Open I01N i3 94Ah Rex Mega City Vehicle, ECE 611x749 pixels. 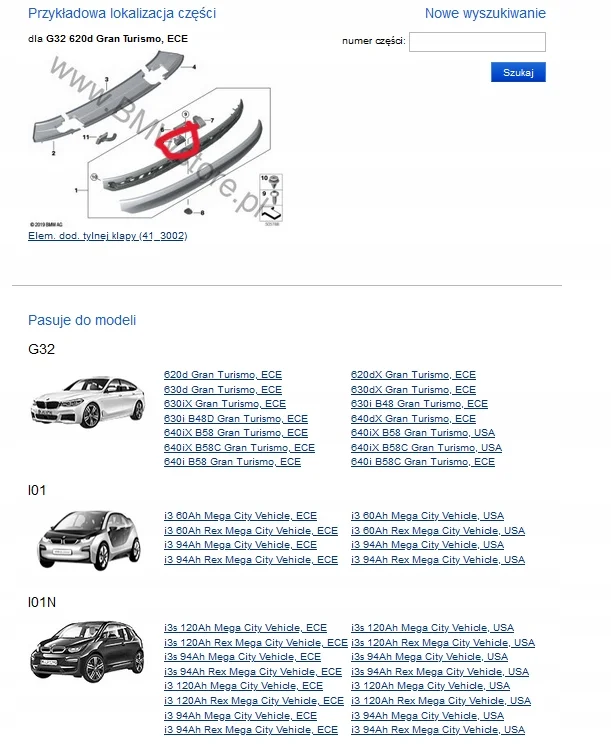click(251, 730)
